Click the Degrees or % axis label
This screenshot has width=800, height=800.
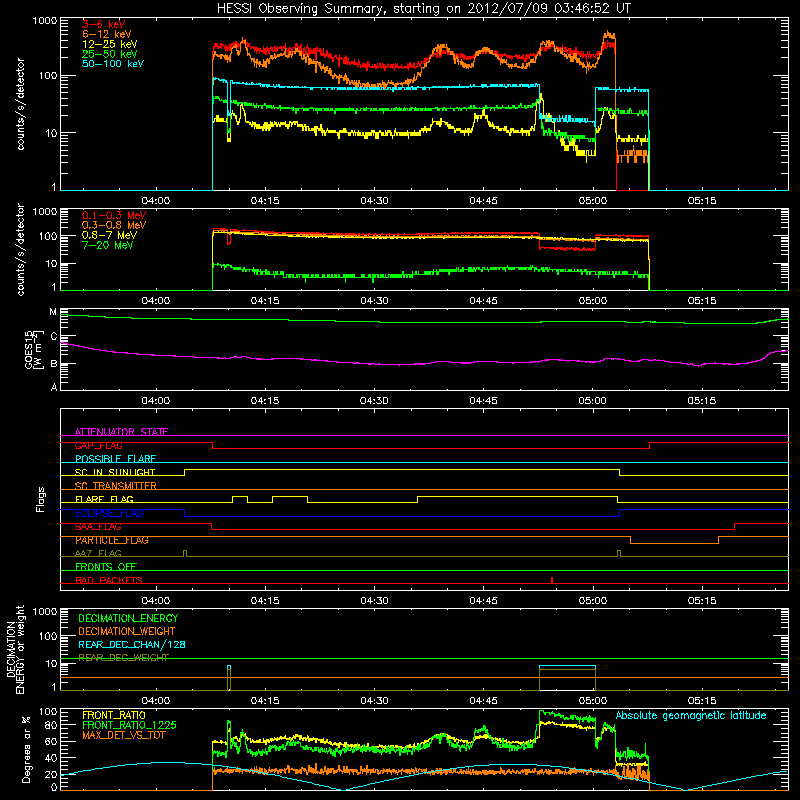click(x=26, y=749)
